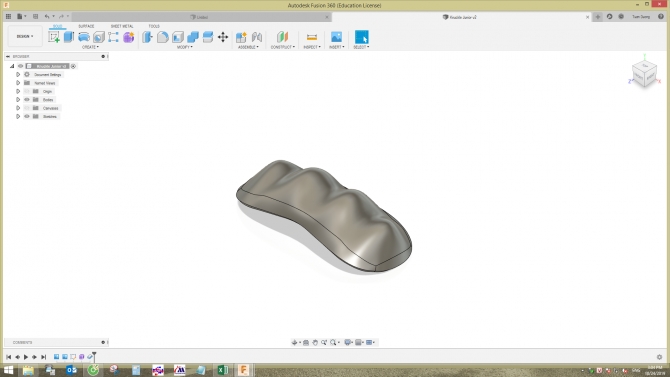
Task: Expand the Named Views node
Action: point(18,83)
